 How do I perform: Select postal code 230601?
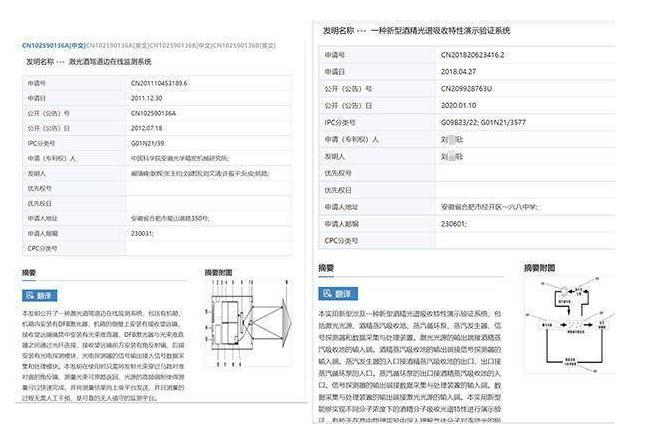tap(453, 224)
